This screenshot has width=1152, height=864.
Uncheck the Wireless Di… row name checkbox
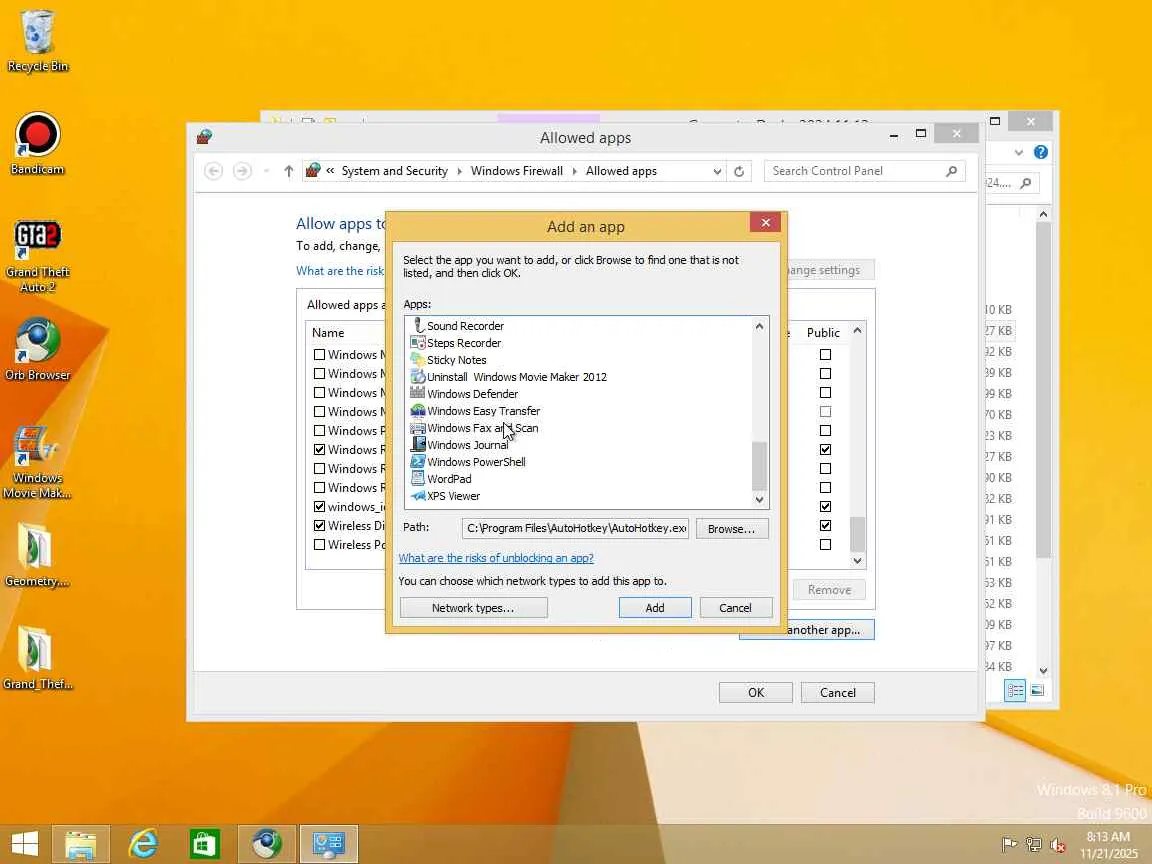click(319, 525)
